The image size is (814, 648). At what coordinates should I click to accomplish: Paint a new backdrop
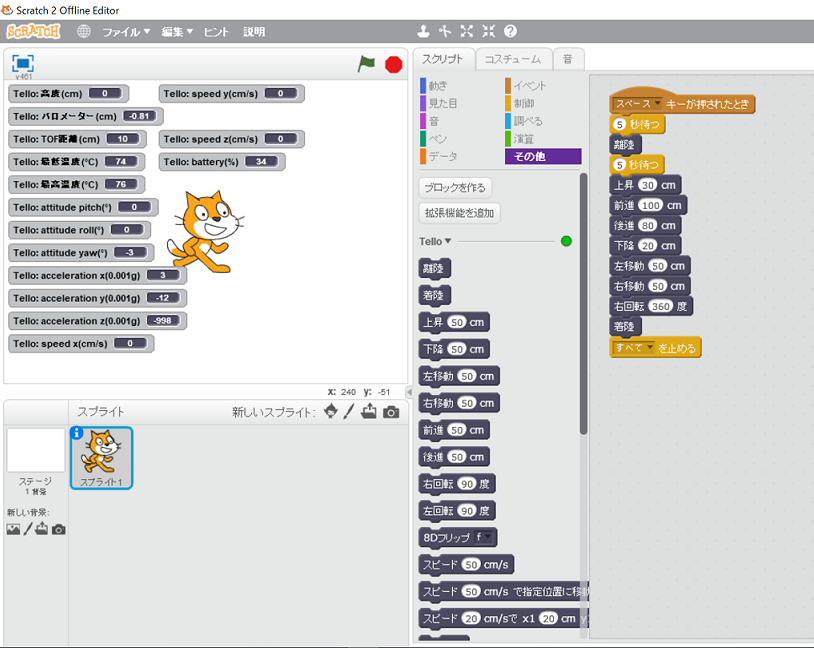click(28, 529)
